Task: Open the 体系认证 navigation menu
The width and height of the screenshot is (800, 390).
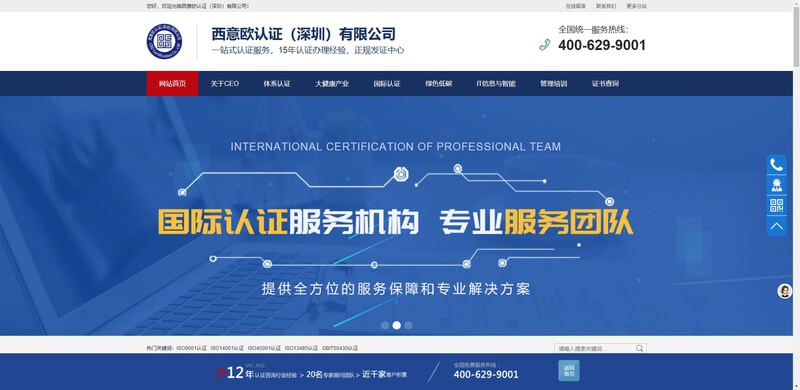Action: [x=277, y=84]
